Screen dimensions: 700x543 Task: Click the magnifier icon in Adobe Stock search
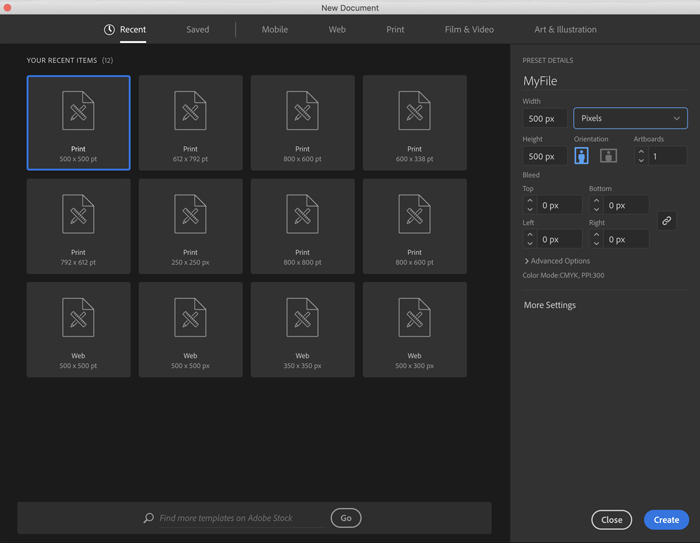[x=149, y=518]
